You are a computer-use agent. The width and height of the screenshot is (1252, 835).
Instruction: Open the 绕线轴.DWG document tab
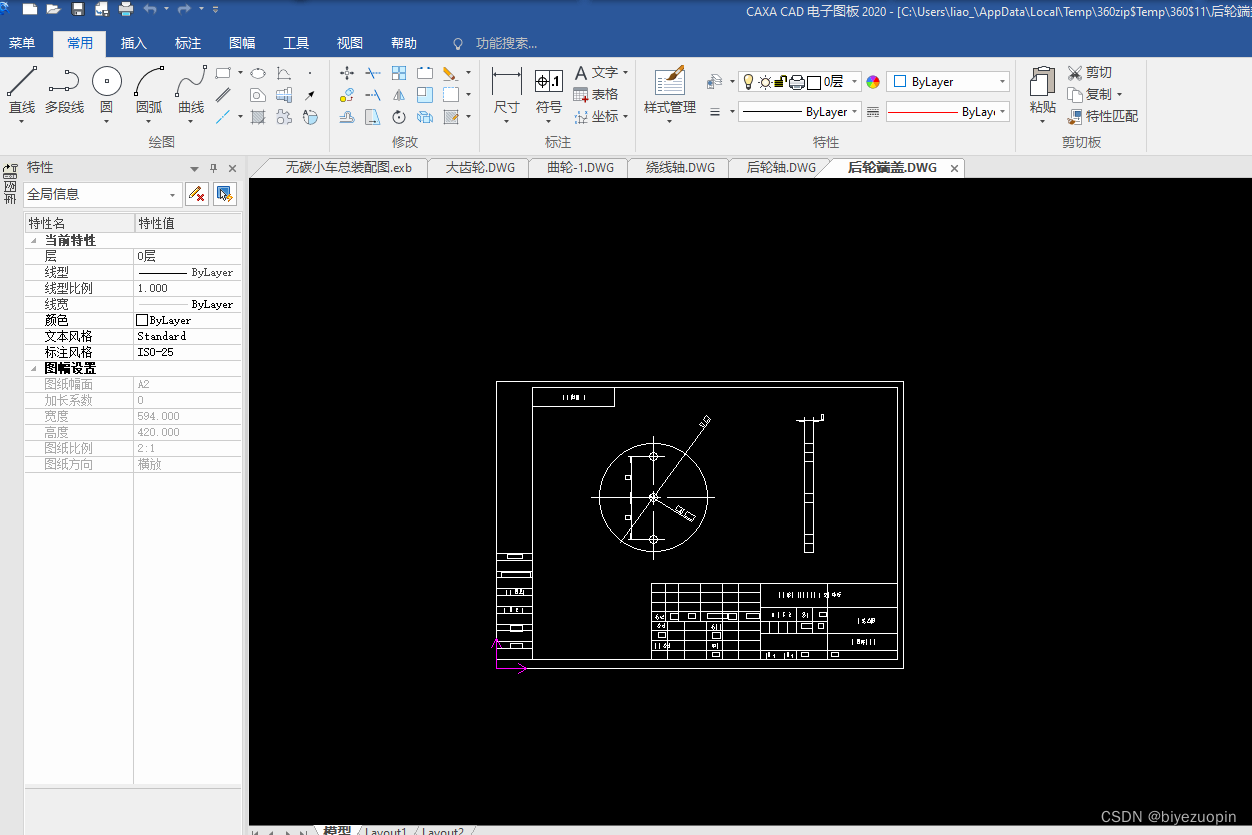[680, 168]
